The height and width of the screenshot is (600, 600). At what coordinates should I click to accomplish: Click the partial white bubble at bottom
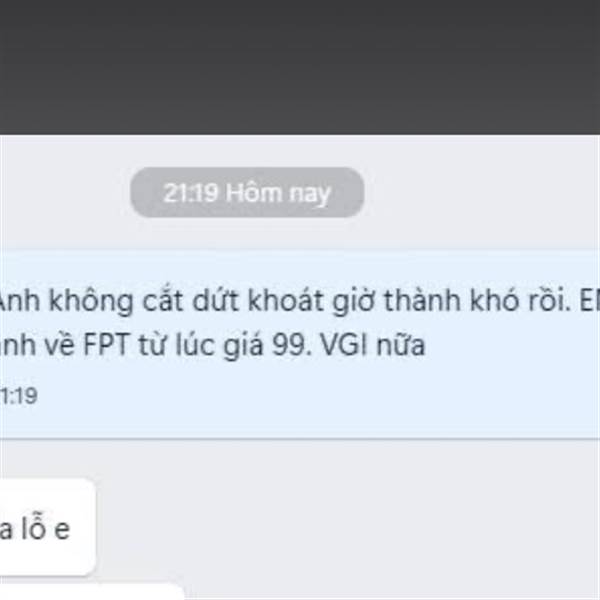click(x=92, y=592)
